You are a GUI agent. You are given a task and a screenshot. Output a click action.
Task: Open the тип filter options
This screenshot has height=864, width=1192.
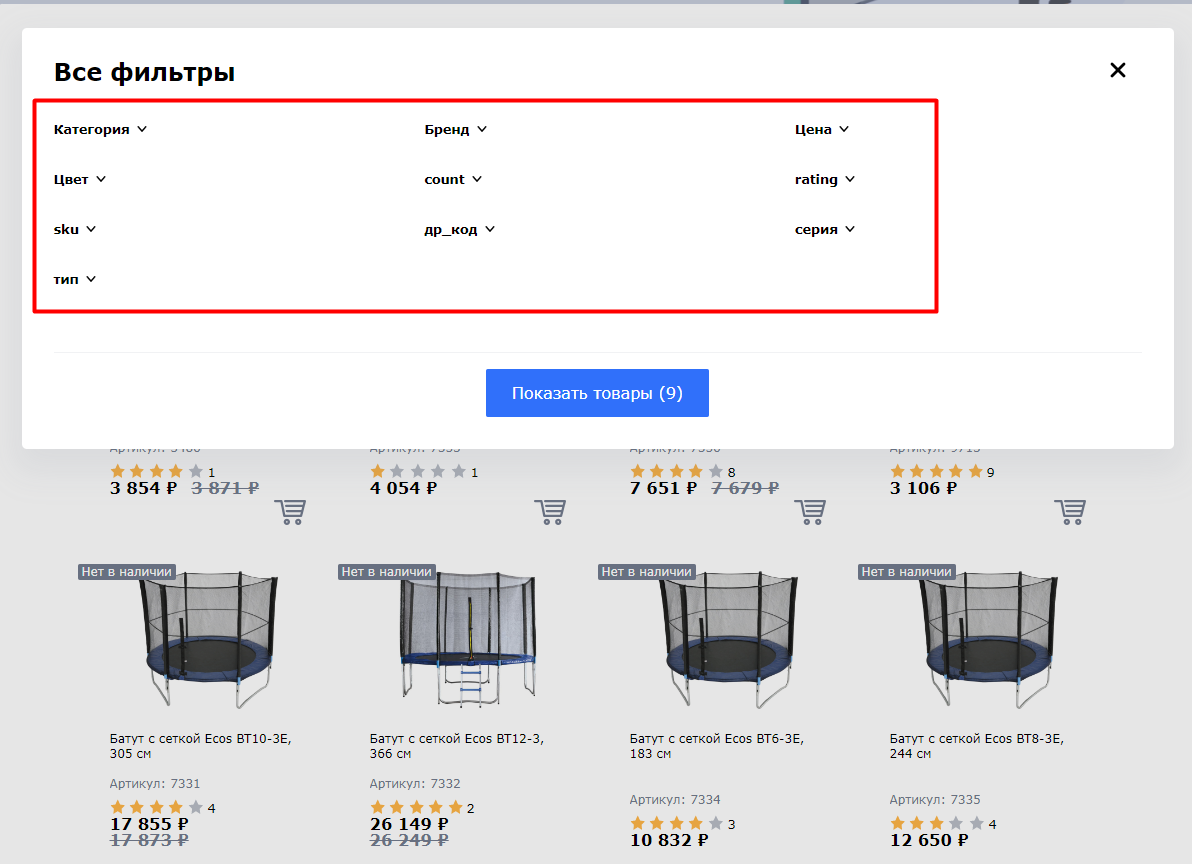point(75,279)
